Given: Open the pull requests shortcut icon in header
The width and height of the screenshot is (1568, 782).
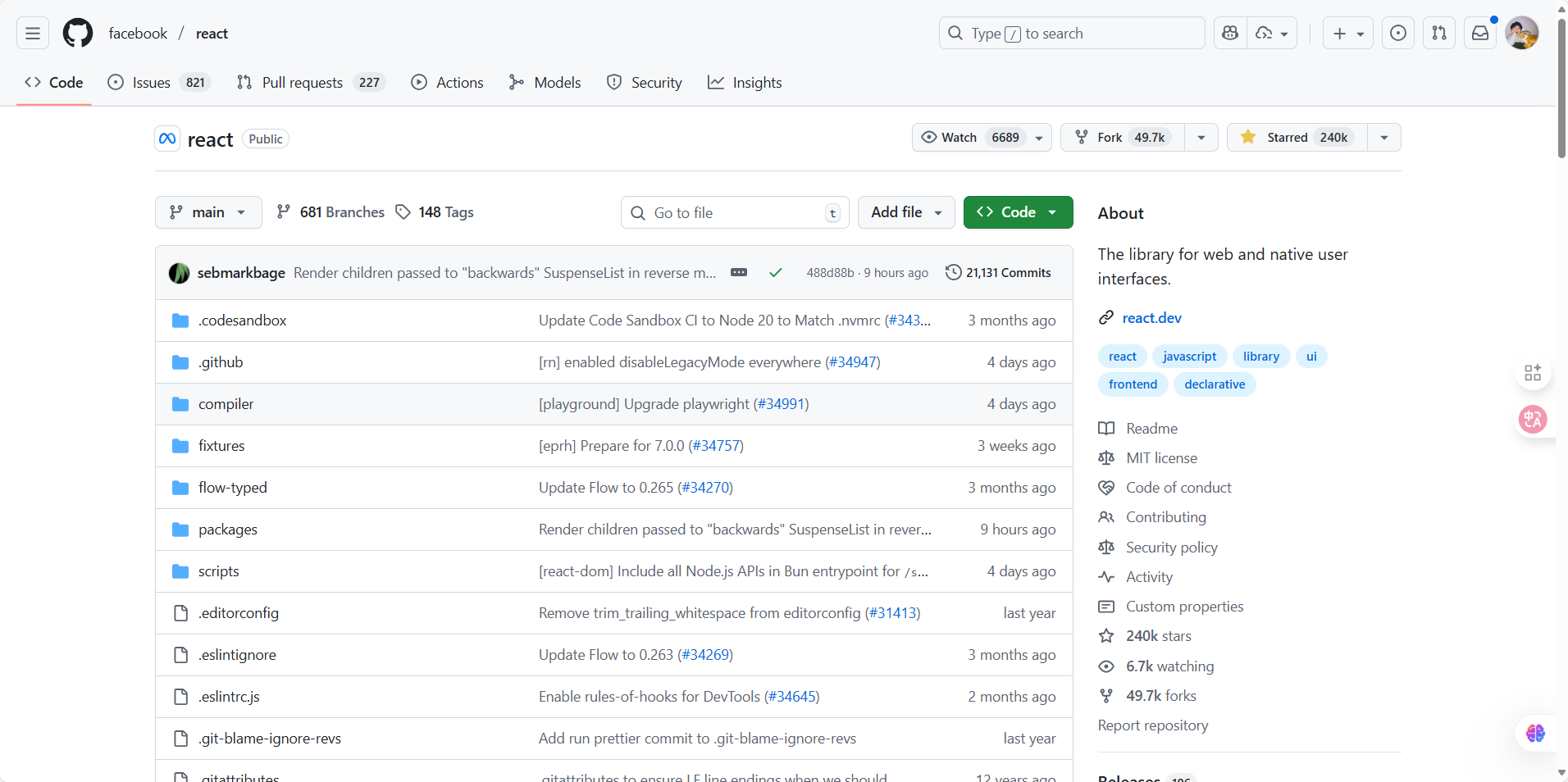Looking at the screenshot, I should click(1439, 34).
